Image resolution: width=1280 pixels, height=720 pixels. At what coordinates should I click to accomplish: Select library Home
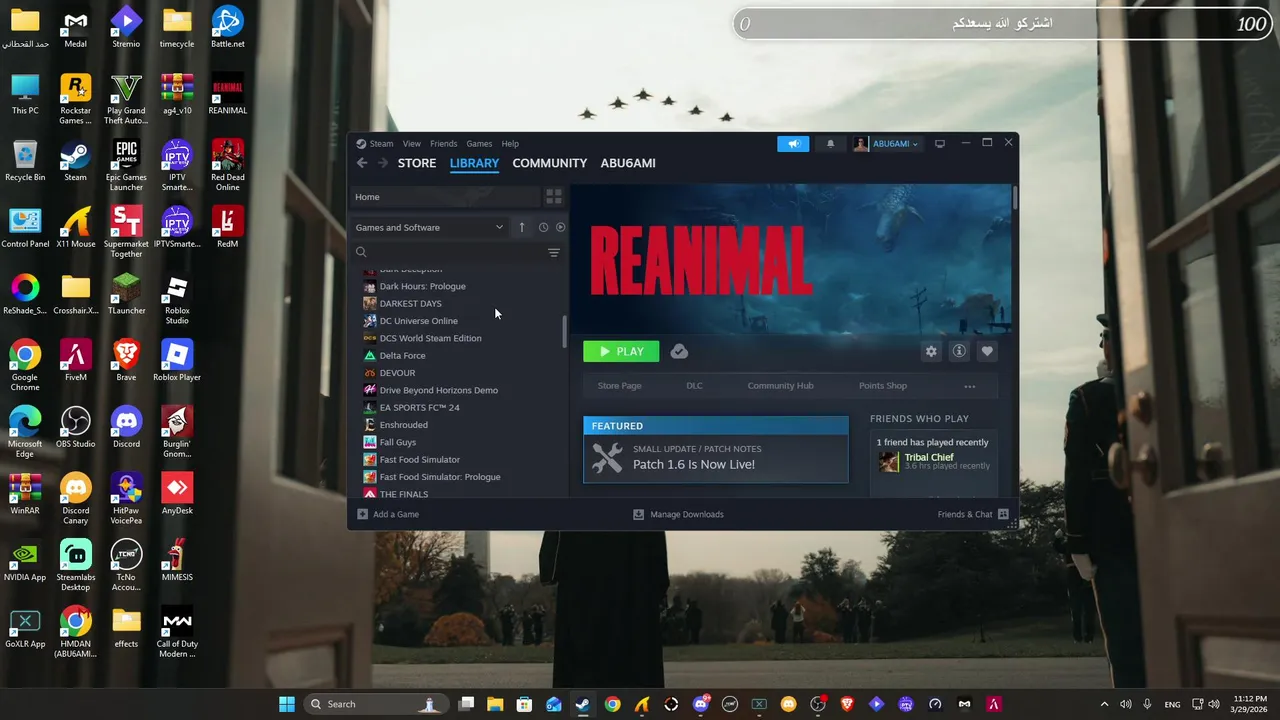coord(444,197)
